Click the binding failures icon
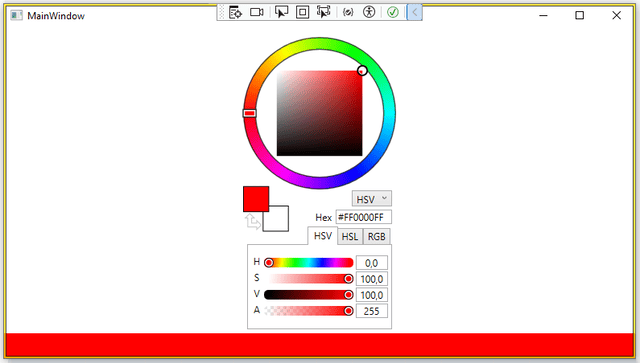 [348, 12]
